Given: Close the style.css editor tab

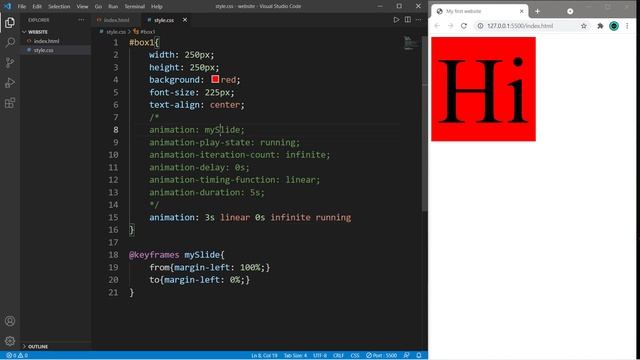Looking at the screenshot, I should [185, 20].
